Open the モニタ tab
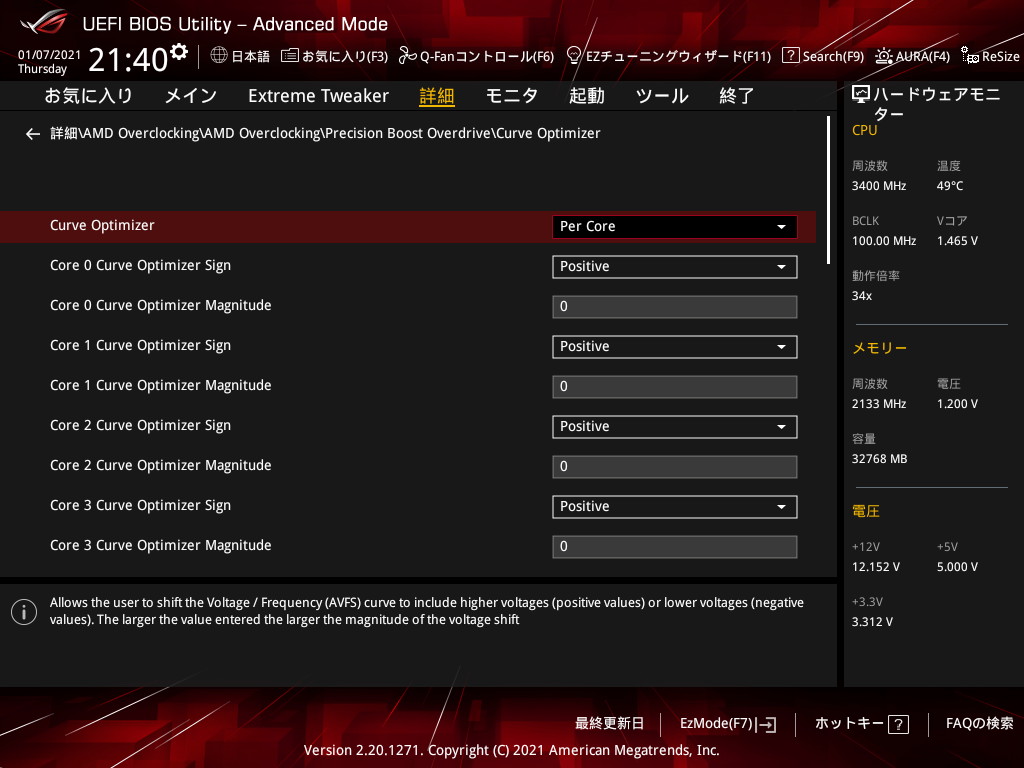 [512, 96]
